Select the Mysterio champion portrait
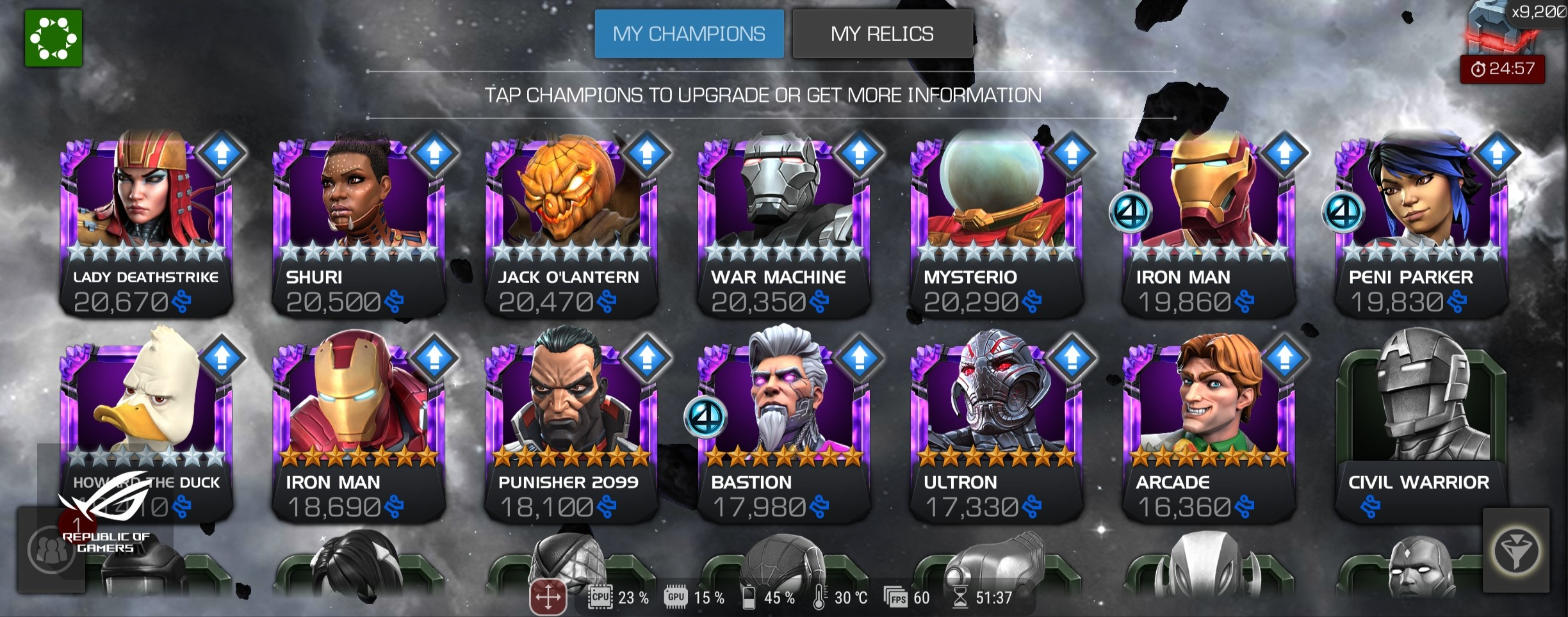This screenshot has height=617, width=1568. click(997, 224)
